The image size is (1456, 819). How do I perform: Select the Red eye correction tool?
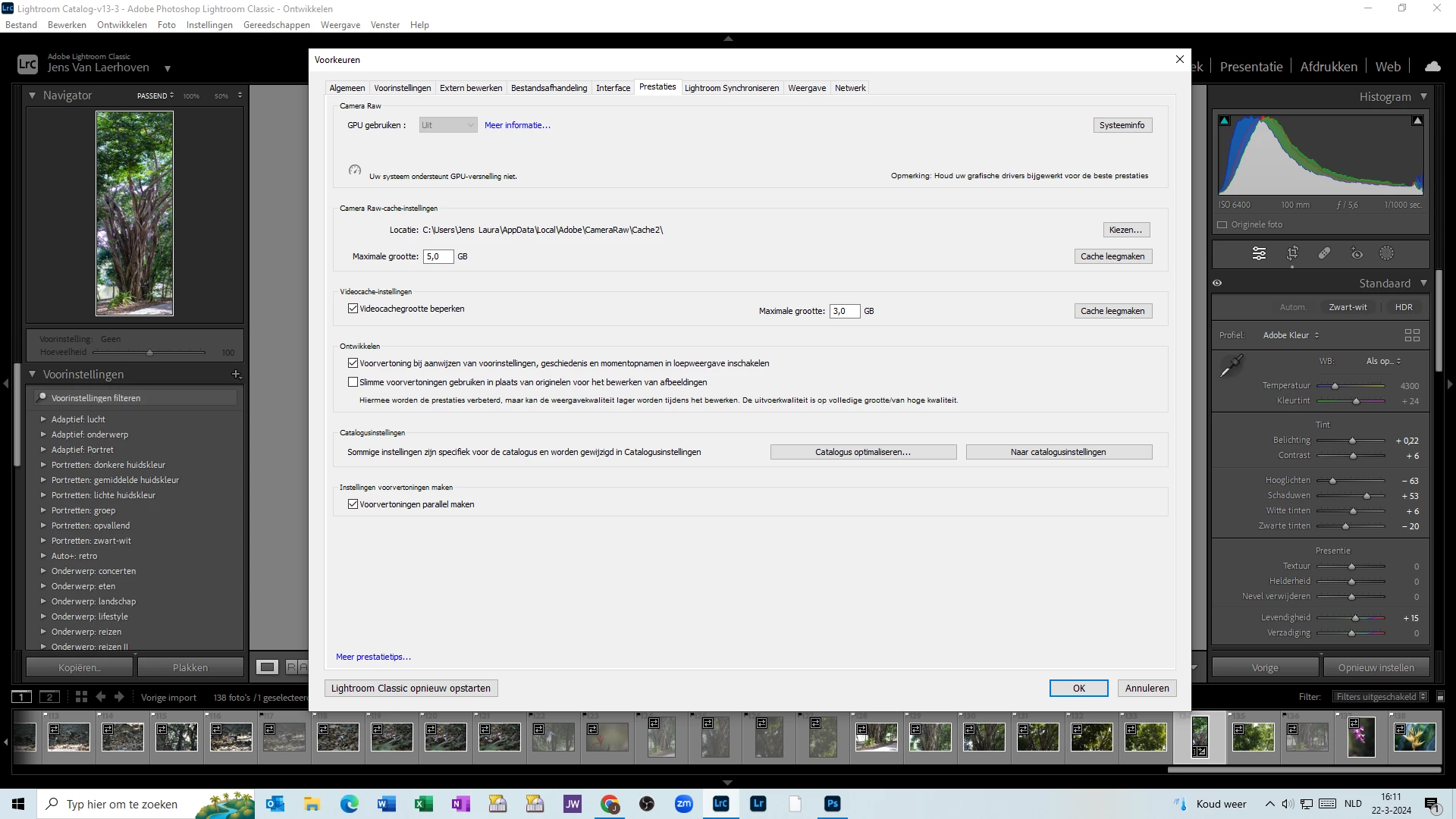tap(1357, 253)
